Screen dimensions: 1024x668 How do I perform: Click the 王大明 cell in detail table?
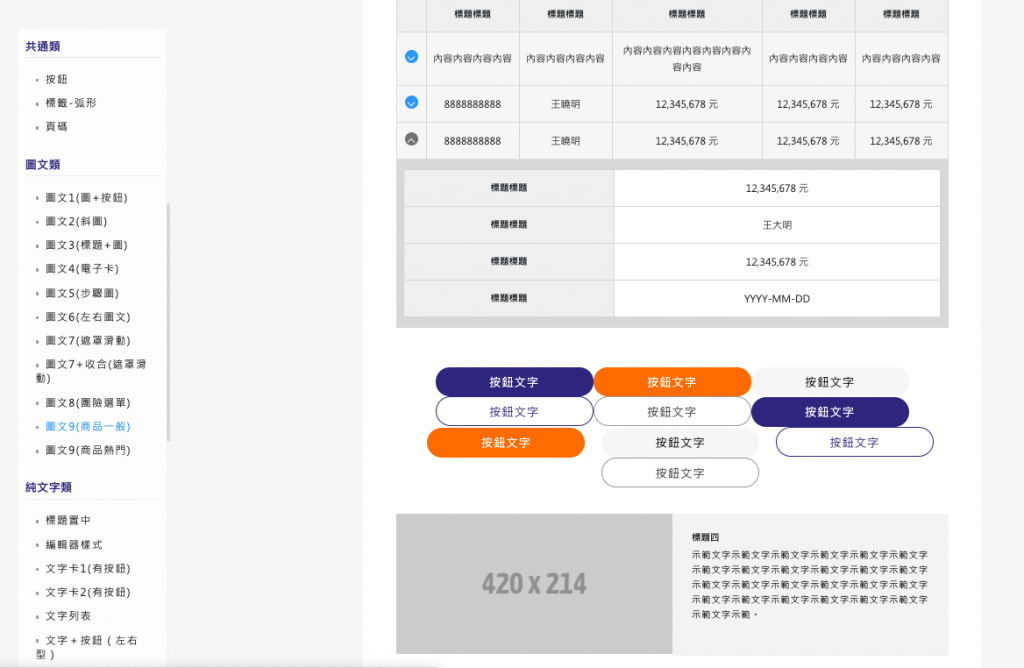(x=777, y=225)
